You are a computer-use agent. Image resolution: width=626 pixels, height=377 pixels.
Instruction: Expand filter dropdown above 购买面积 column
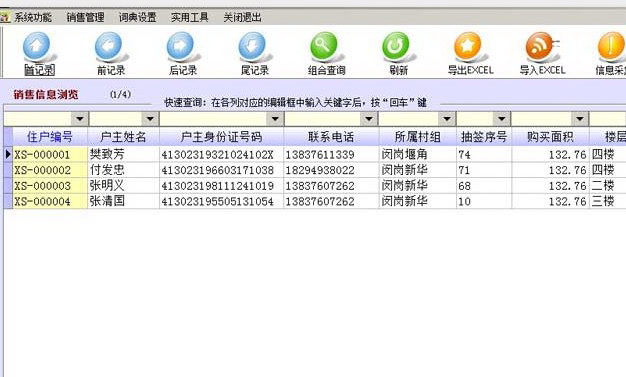580,119
